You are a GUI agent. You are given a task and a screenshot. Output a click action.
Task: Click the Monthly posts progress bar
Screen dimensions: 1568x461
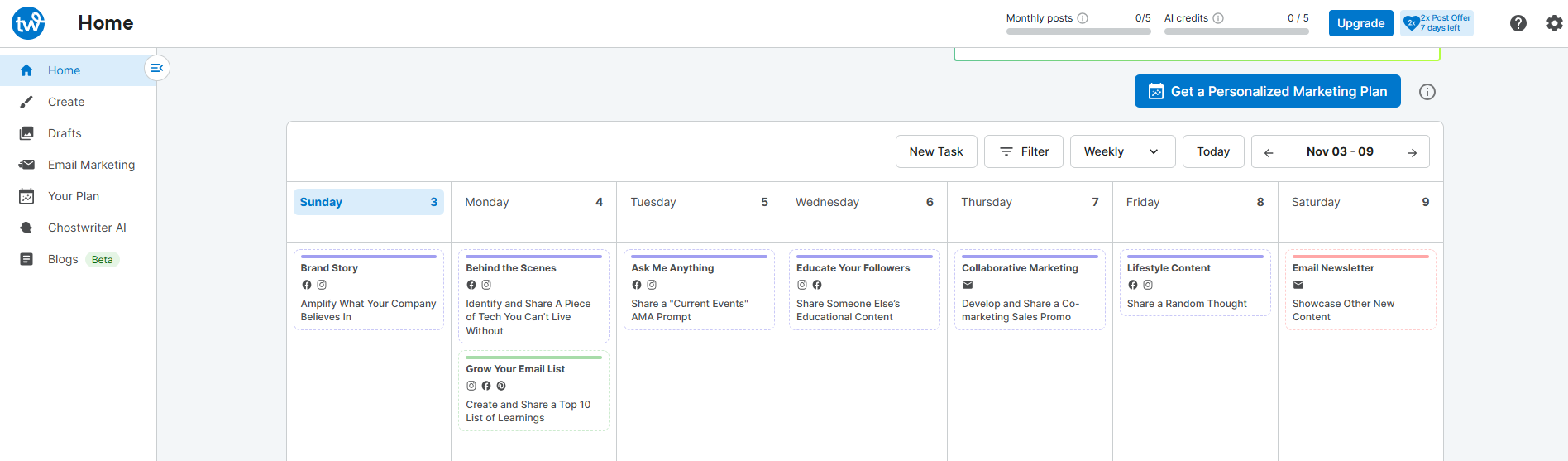pyautogui.click(x=1078, y=32)
